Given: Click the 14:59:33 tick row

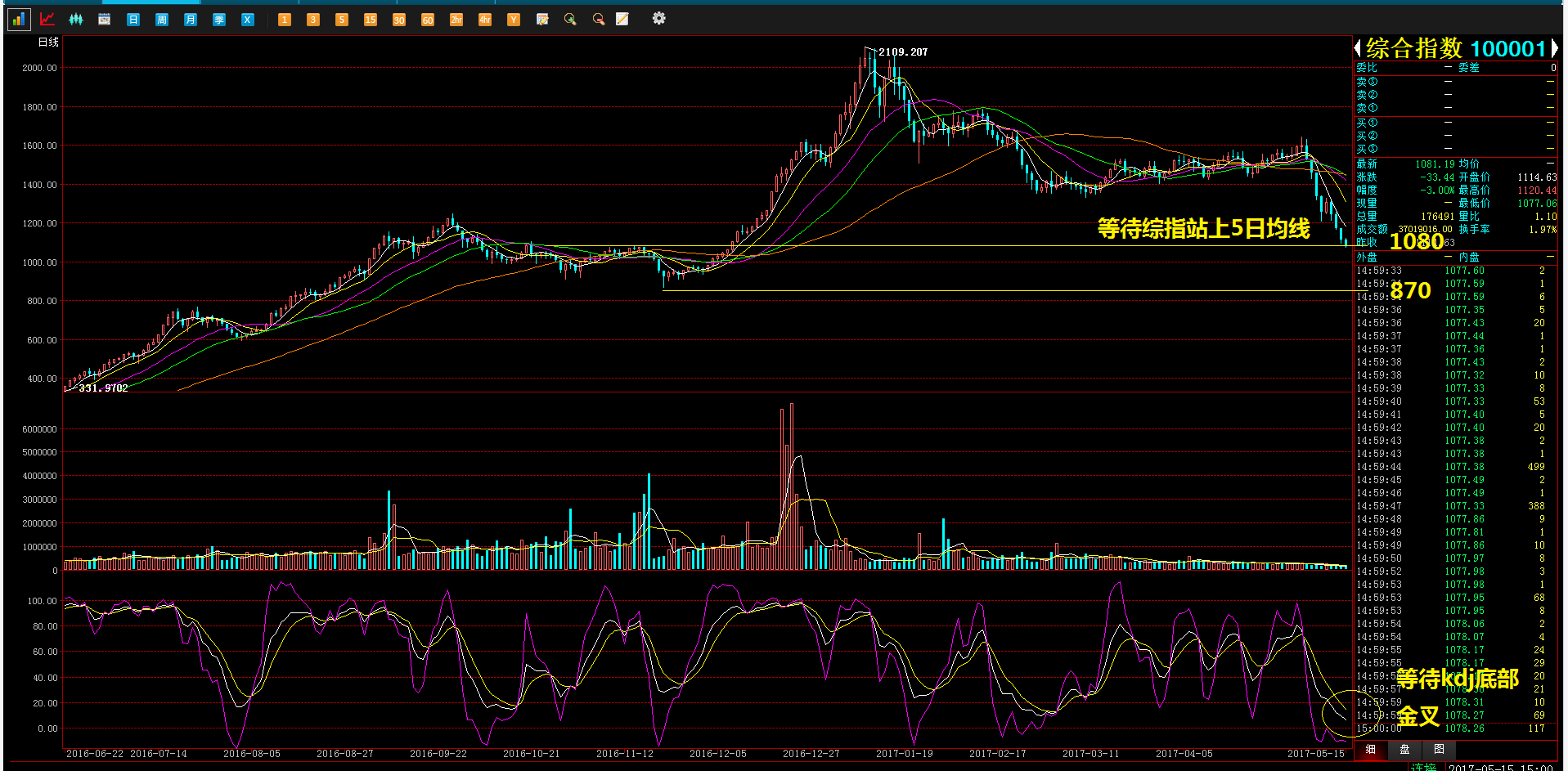Looking at the screenshot, I should (1456, 271).
